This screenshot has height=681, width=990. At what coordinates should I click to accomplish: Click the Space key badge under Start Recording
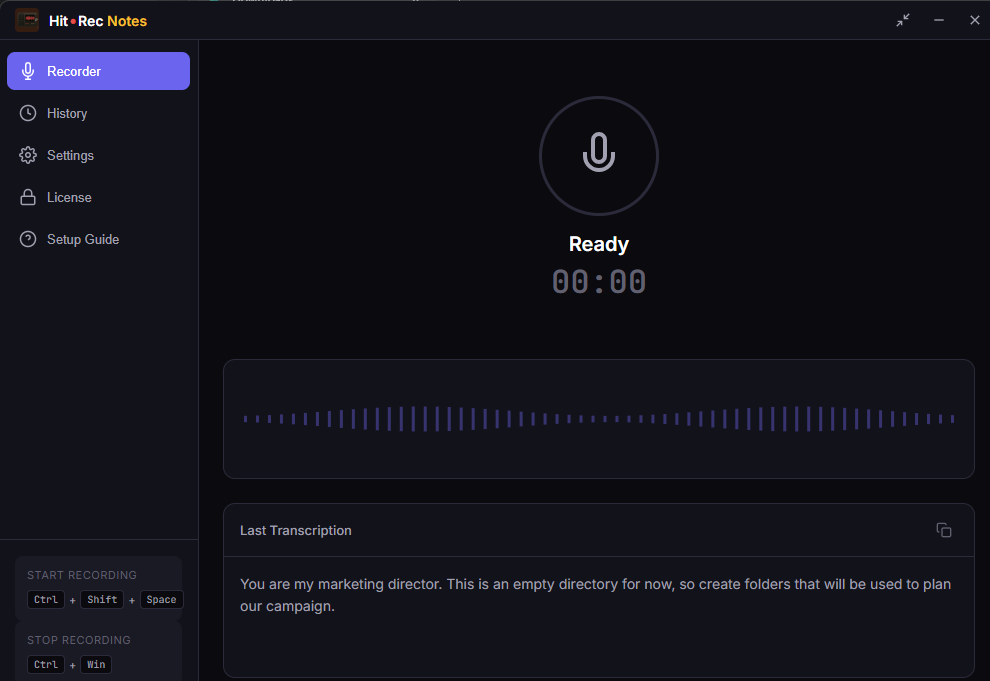tap(162, 600)
